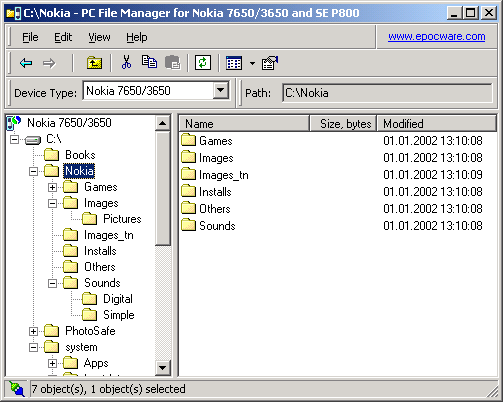
Task: Click the tree vertical scrollbar thumb
Action: point(162,188)
